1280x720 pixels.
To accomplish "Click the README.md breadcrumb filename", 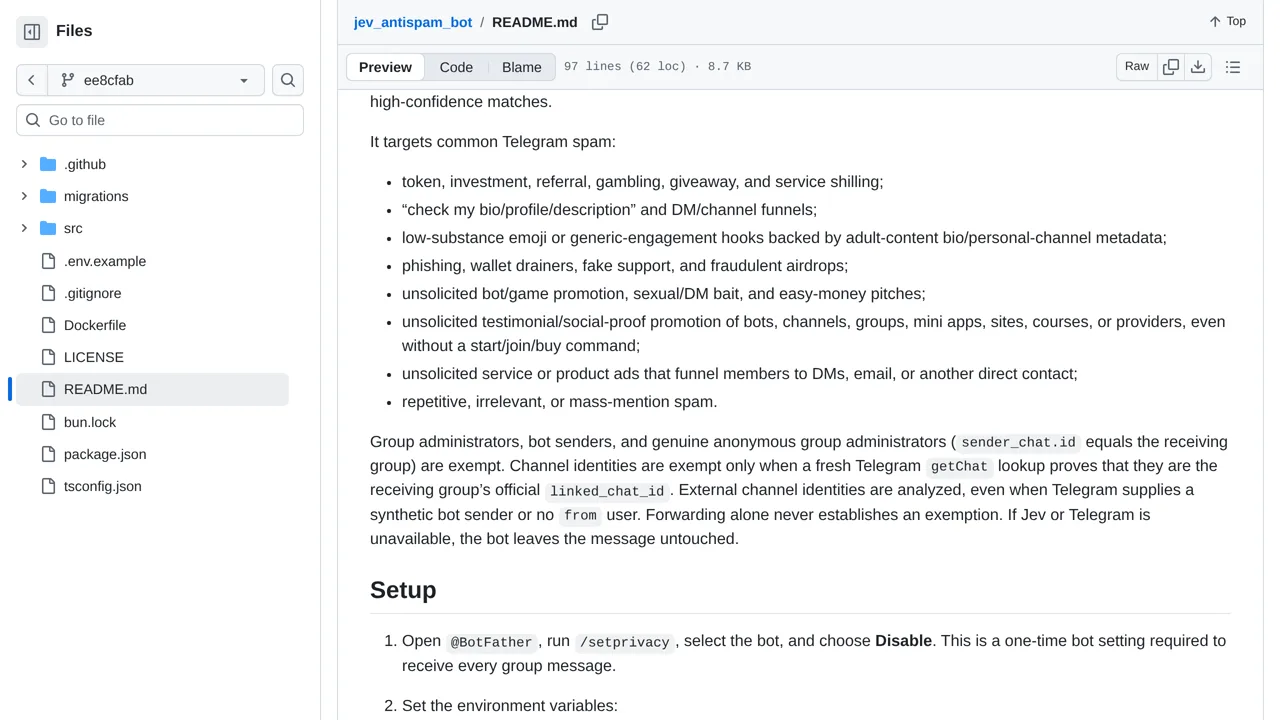I will [x=535, y=22].
